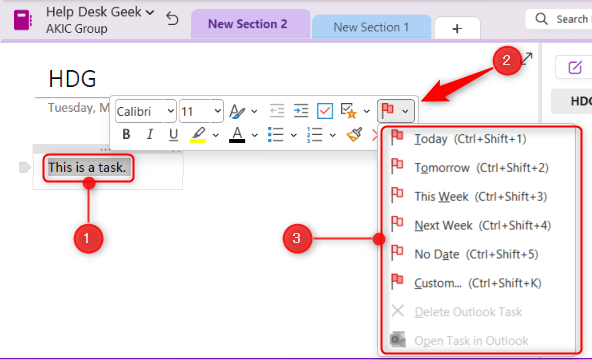Click the increase indent icon
This screenshot has height=360, width=592.
(301, 111)
